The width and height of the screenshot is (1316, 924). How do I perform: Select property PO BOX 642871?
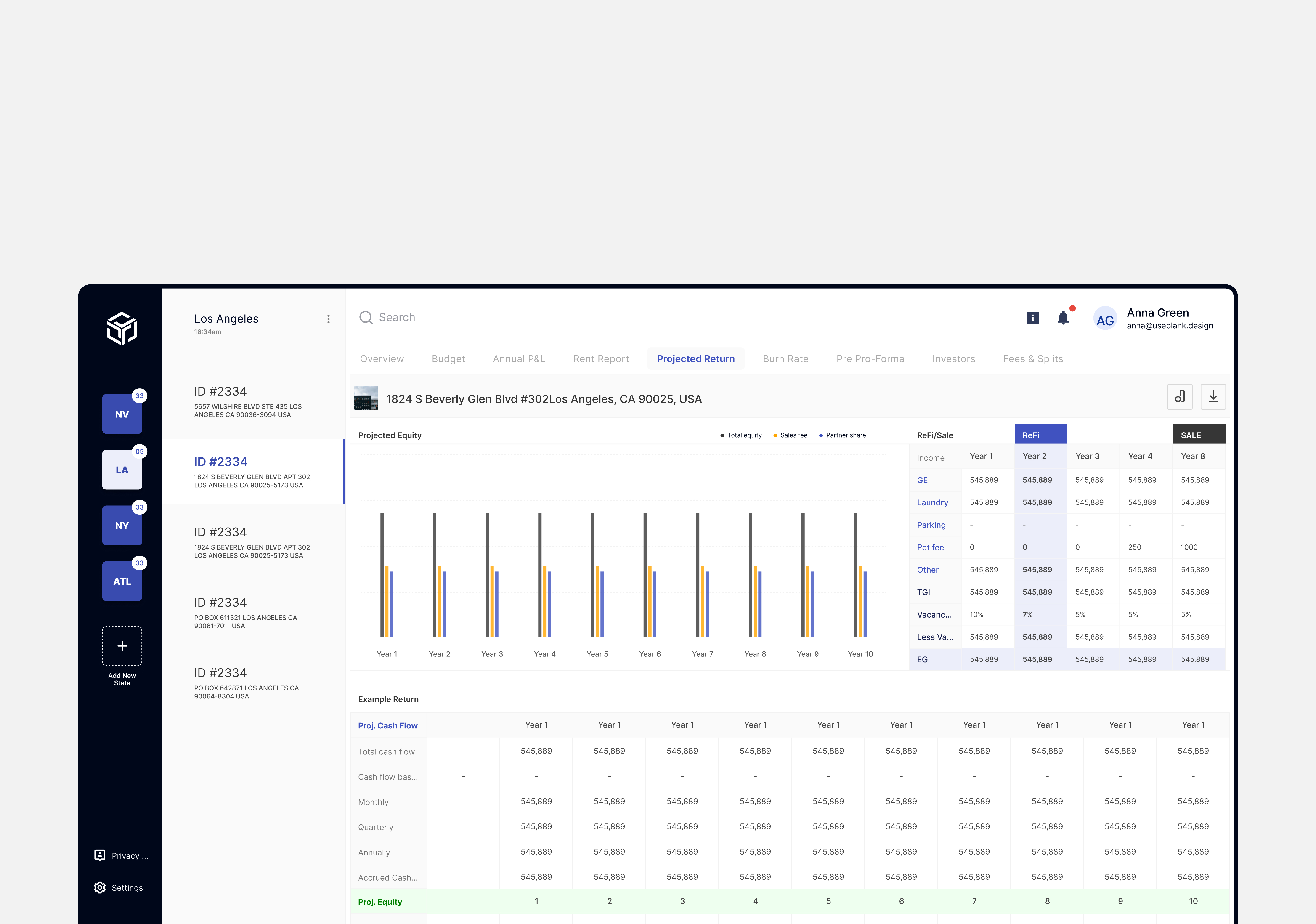253,683
